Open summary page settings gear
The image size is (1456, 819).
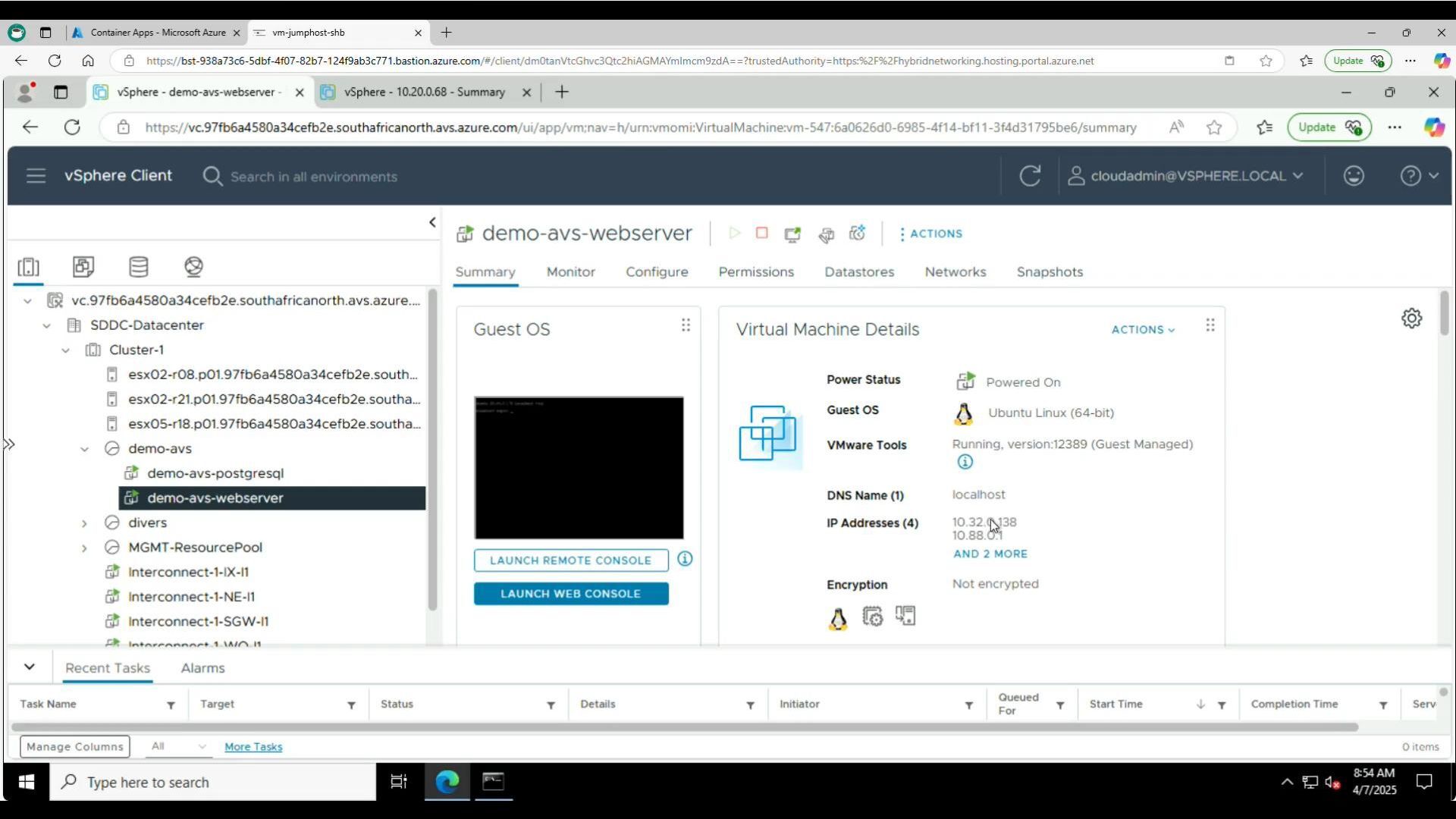1411,318
